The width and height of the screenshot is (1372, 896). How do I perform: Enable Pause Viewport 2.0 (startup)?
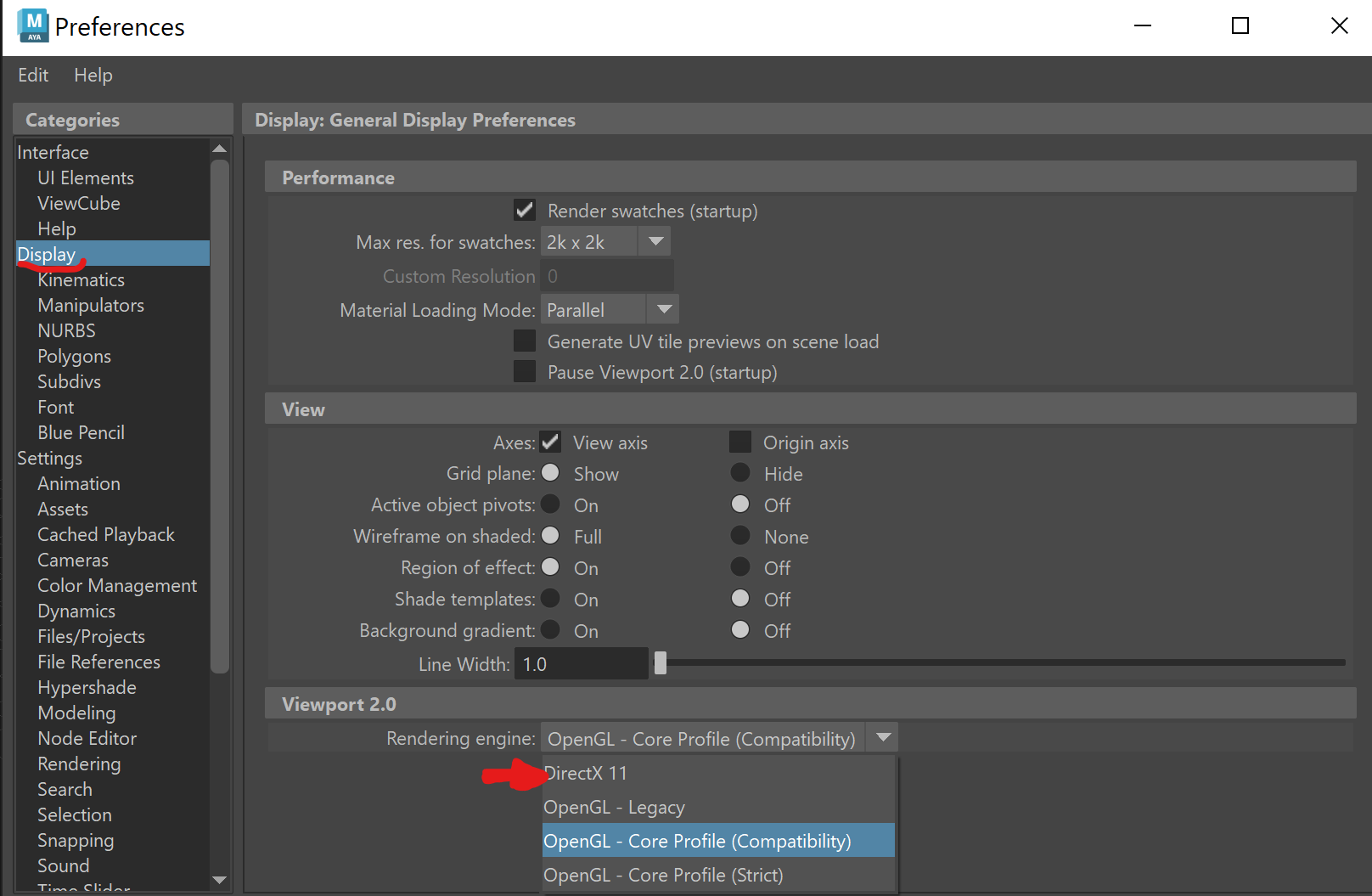524,371
